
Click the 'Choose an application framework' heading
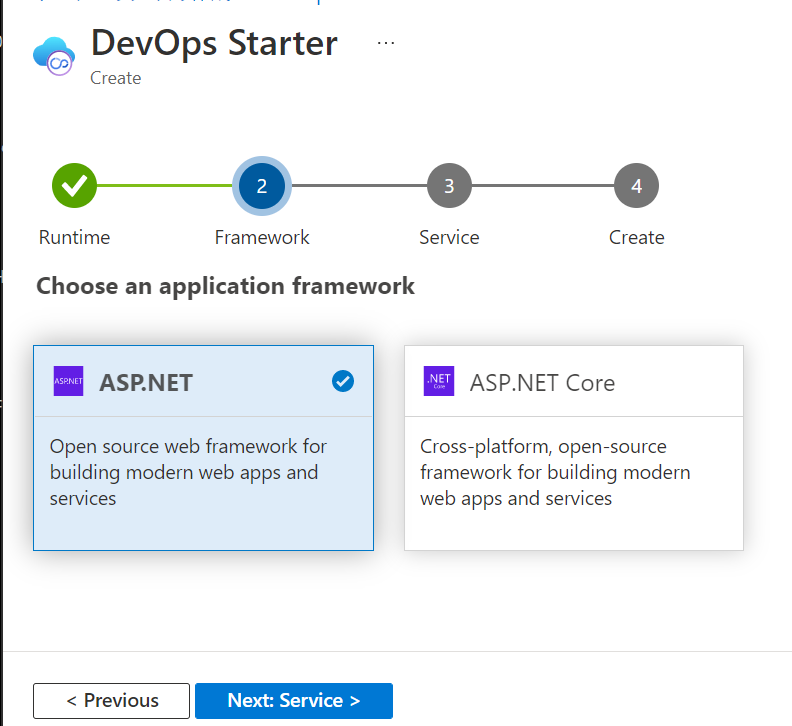(x=225, y=286)
